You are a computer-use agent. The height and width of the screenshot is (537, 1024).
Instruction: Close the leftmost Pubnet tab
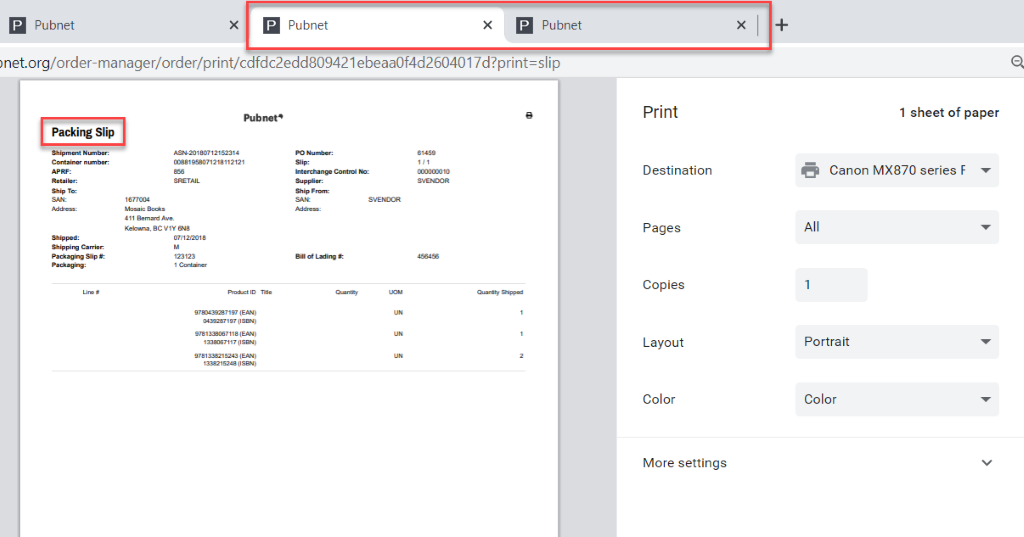[x=233, y=25]
